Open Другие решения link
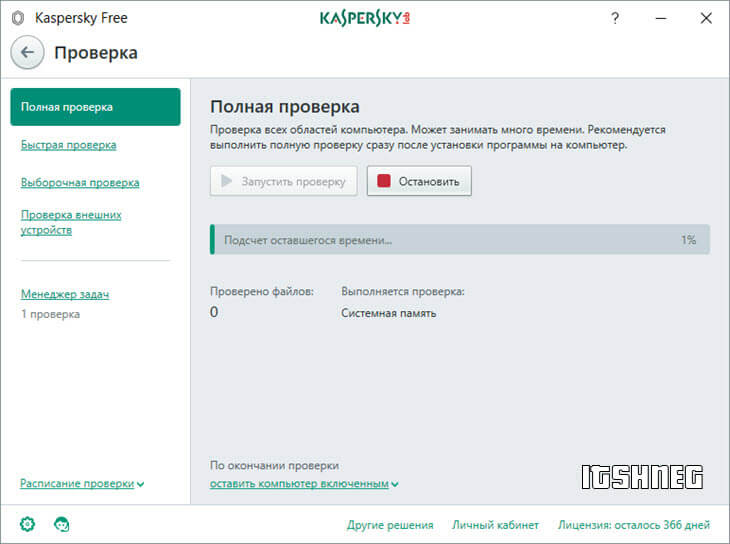The height and width of the screenshot is (544, 730). [390, 525]
